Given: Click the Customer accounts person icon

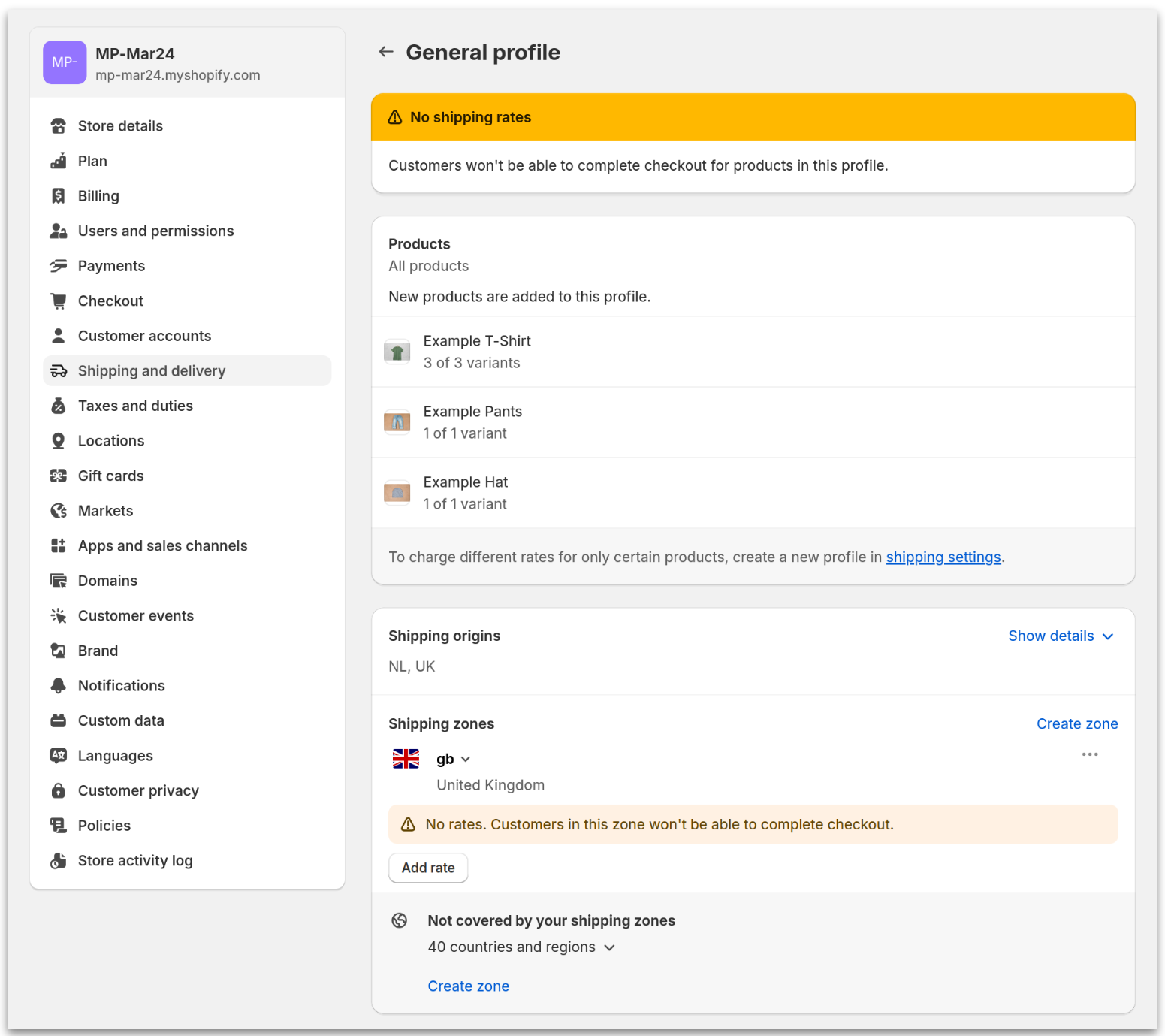Looking at the screenshot, I should [59, 335].
